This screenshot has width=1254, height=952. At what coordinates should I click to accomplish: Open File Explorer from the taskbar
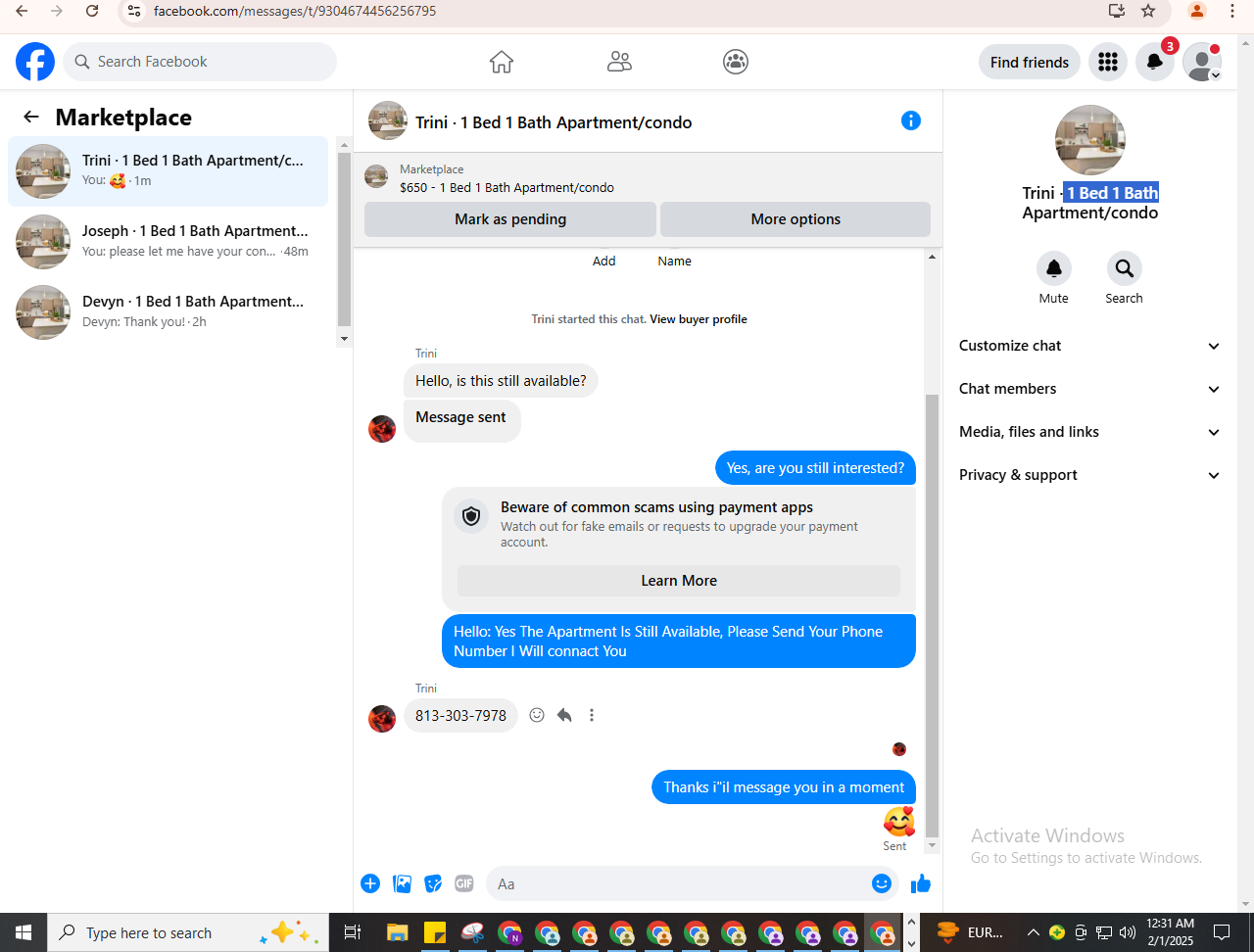point(397,932)
